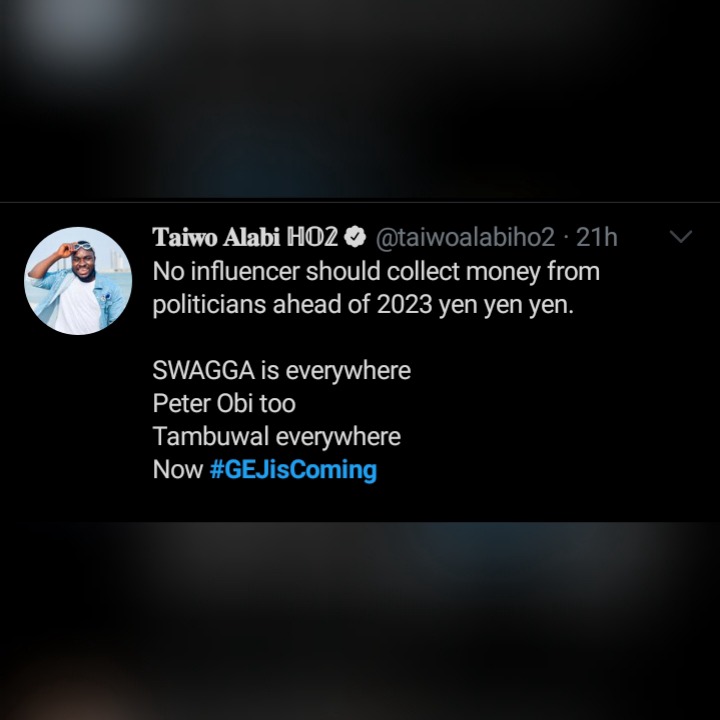Image resolution: width=720 pixels, height=720 pixels.
Task: Visit the @taiwoalabiho2 handle link
Action: (464, 238)
